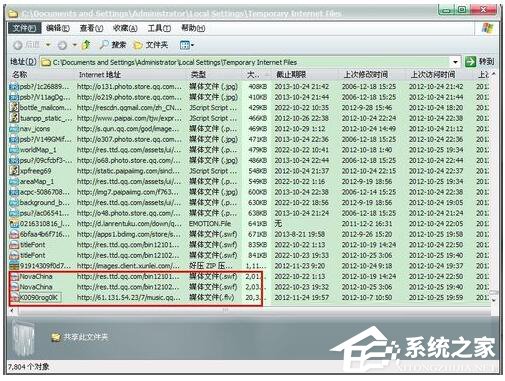Select NovaChina swf dated 2022-10-22 icon

coord(14,277)
